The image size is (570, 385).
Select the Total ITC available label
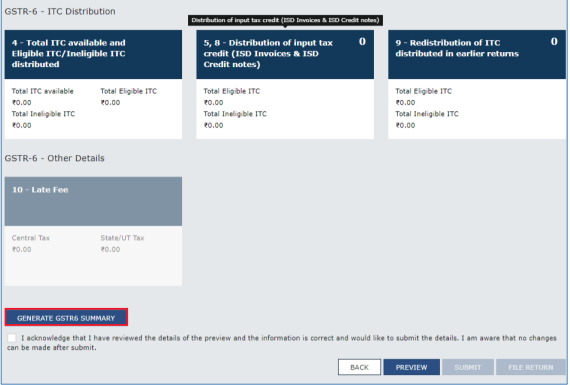pyautogui.click(x=43, y=91)
